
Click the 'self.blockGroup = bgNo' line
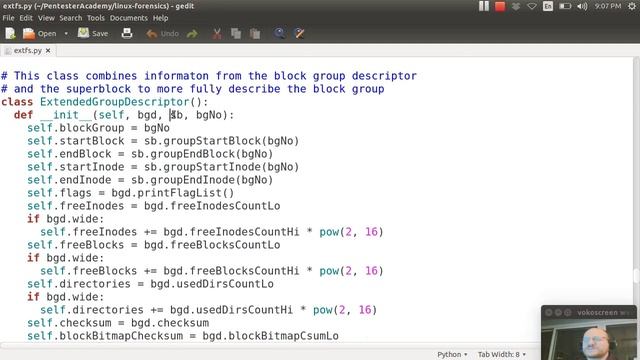click(x=98, y=128)
